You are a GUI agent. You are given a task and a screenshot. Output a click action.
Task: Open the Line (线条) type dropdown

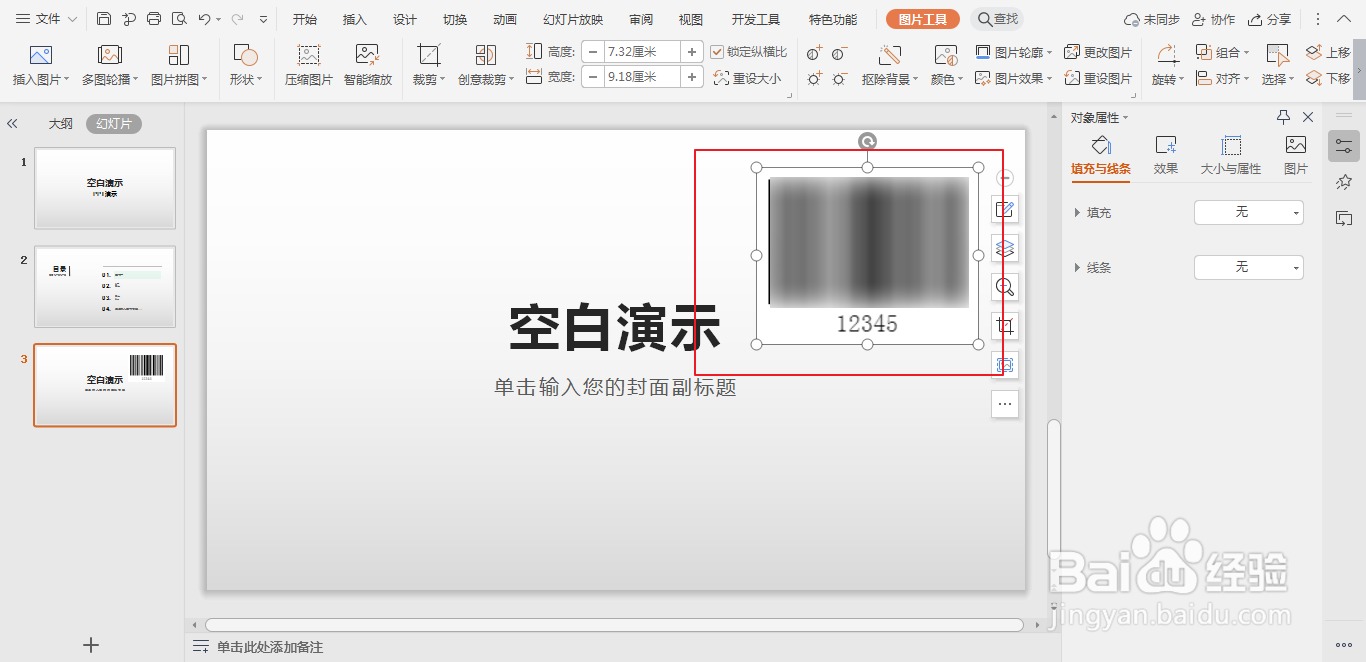point(1249,267)
